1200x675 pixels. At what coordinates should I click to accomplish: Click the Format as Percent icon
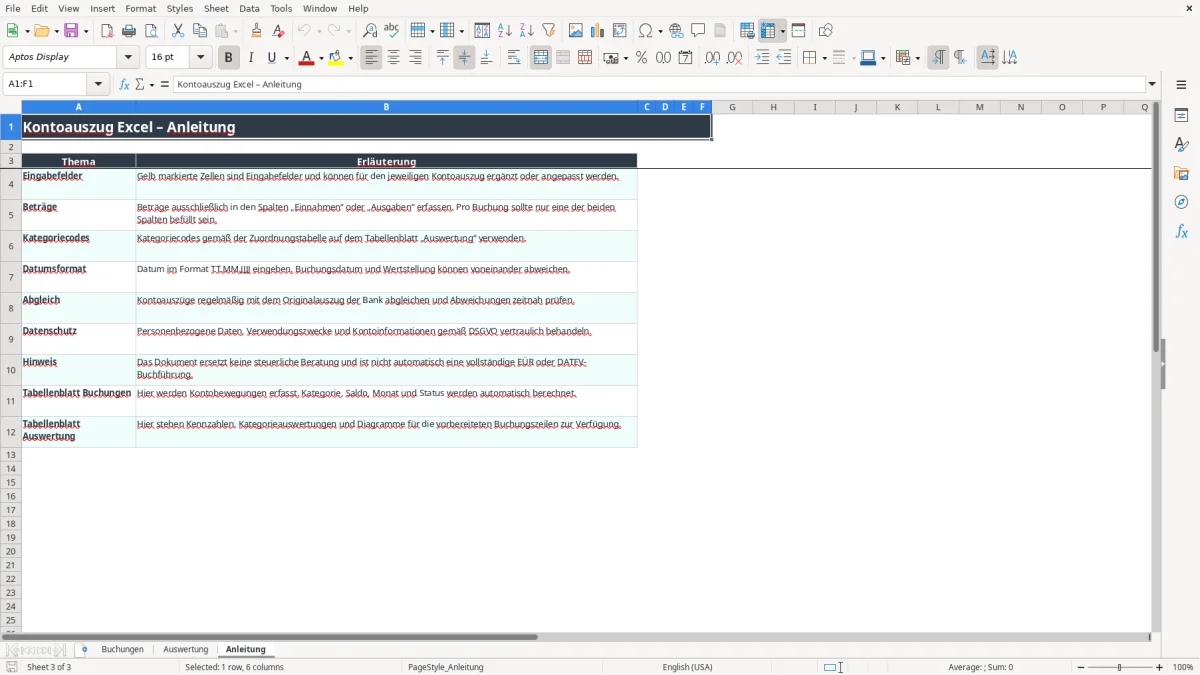pos(641,58)
